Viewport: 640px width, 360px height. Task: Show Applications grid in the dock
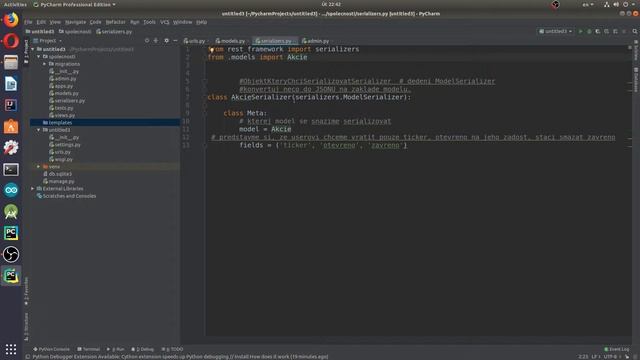coord(11,349)
